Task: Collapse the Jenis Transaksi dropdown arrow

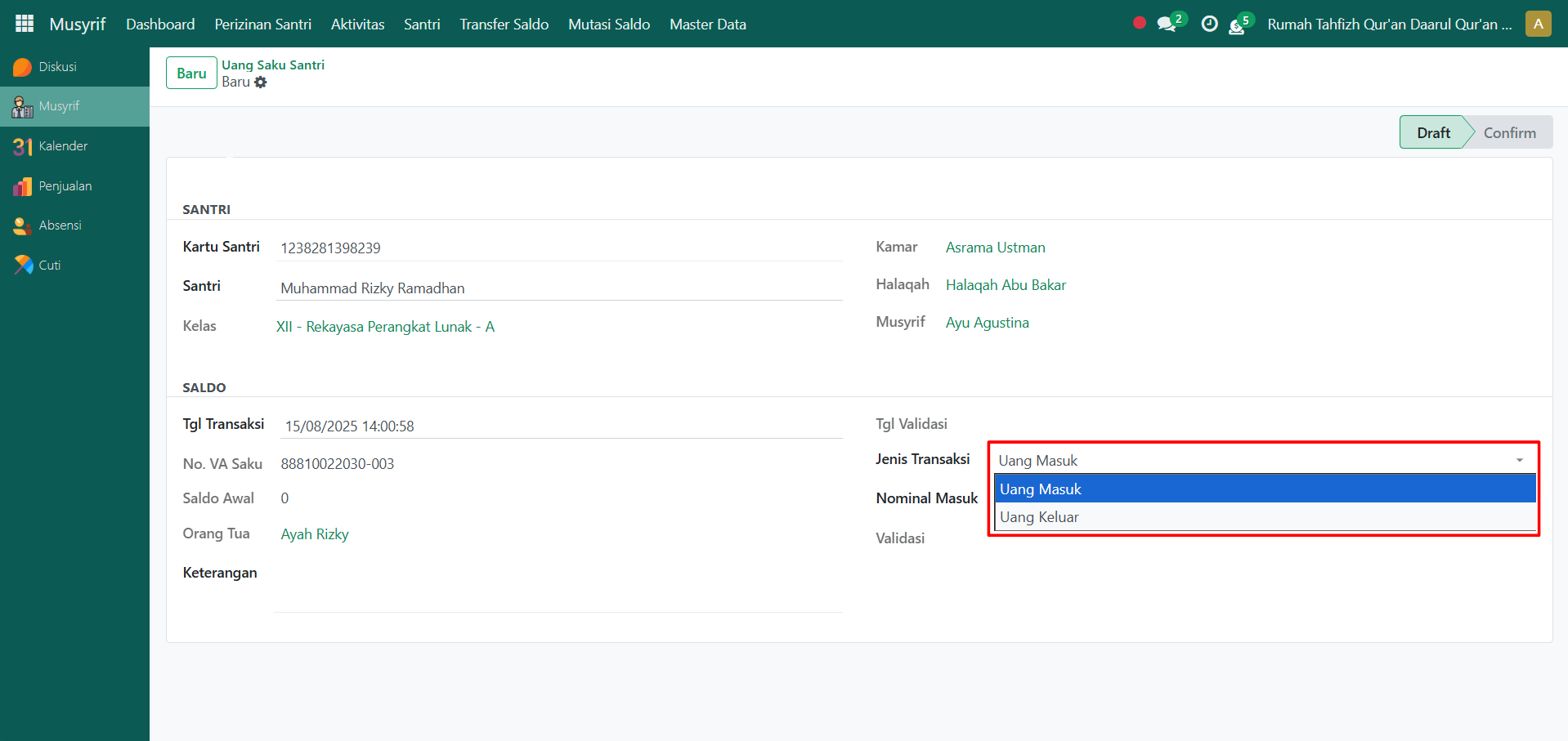Action: click(x=1519, y=461)
